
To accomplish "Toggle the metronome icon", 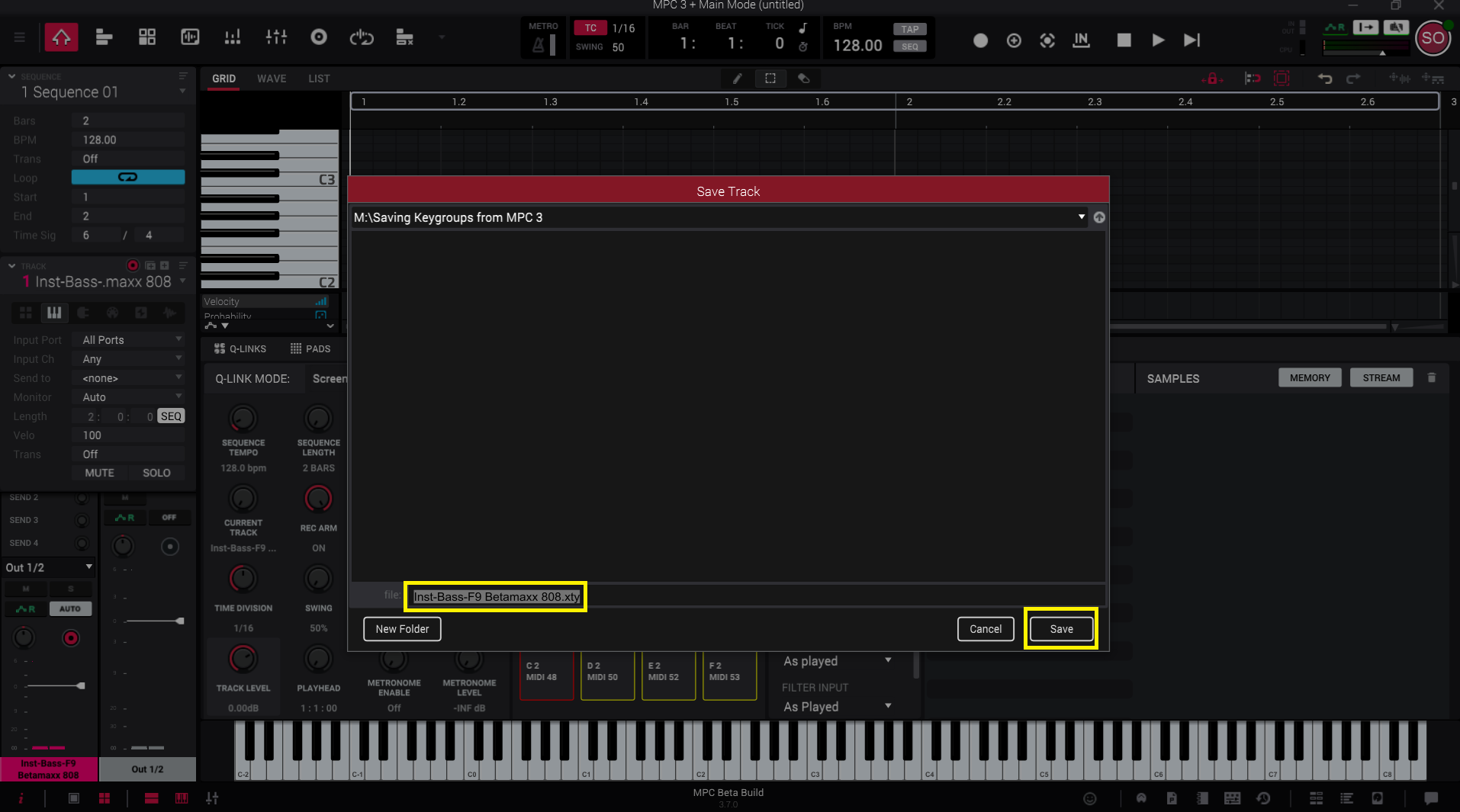I will click(x=539, y=45).
